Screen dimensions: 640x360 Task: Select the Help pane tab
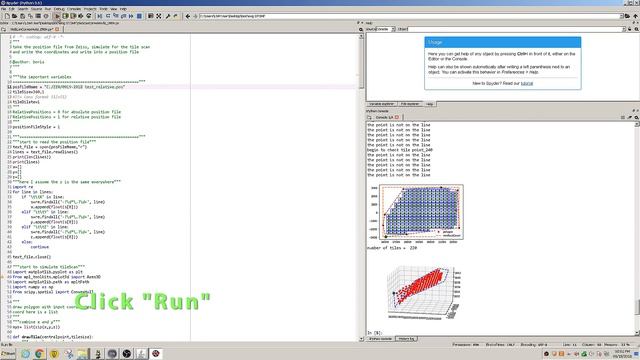pos(429,104)
